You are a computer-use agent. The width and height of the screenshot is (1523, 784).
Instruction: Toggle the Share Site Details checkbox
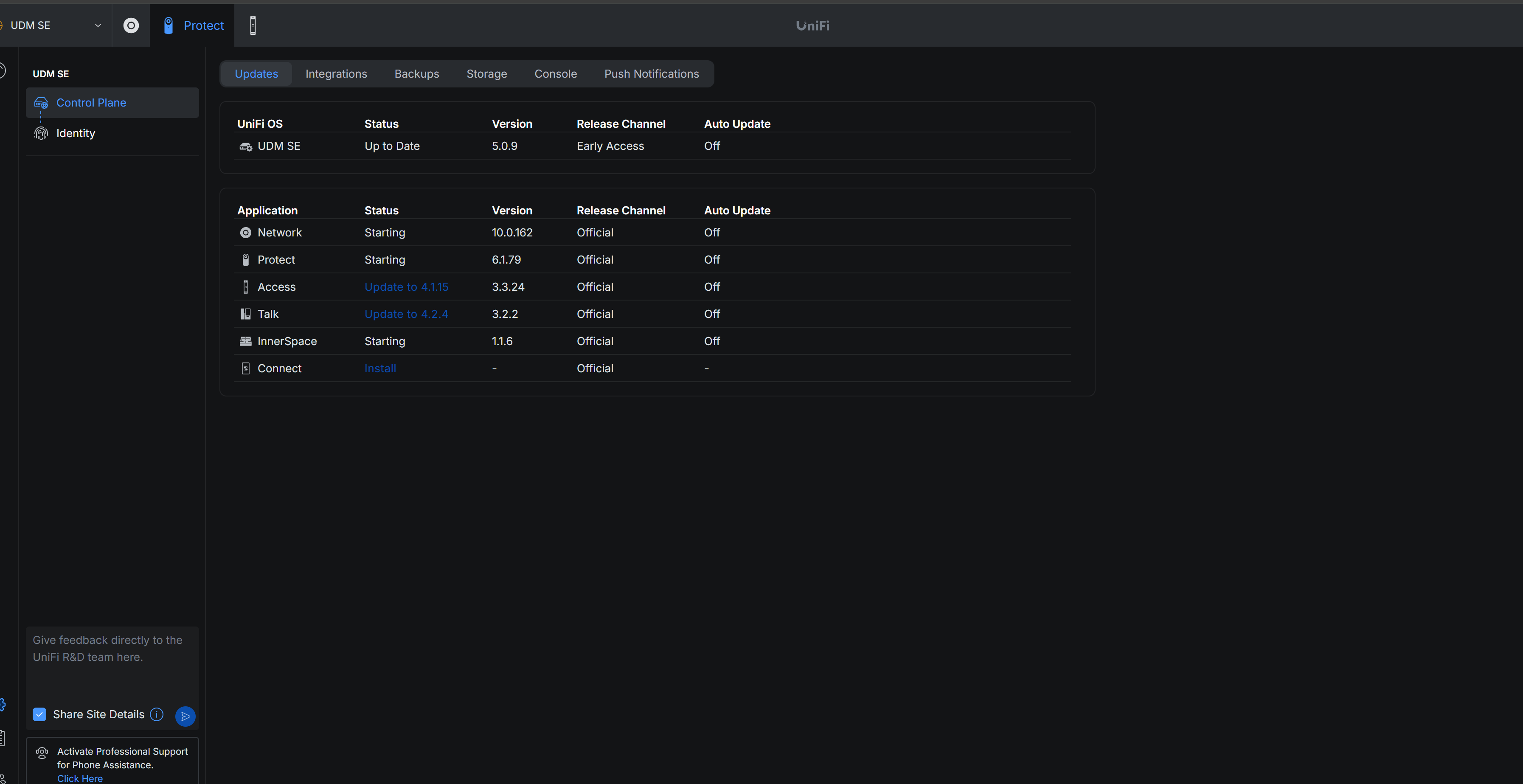pos(39,714)
